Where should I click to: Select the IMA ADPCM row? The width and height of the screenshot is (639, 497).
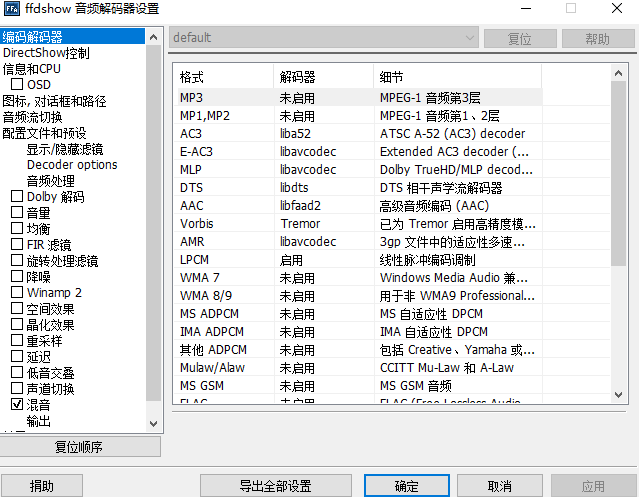coord(359,332)
